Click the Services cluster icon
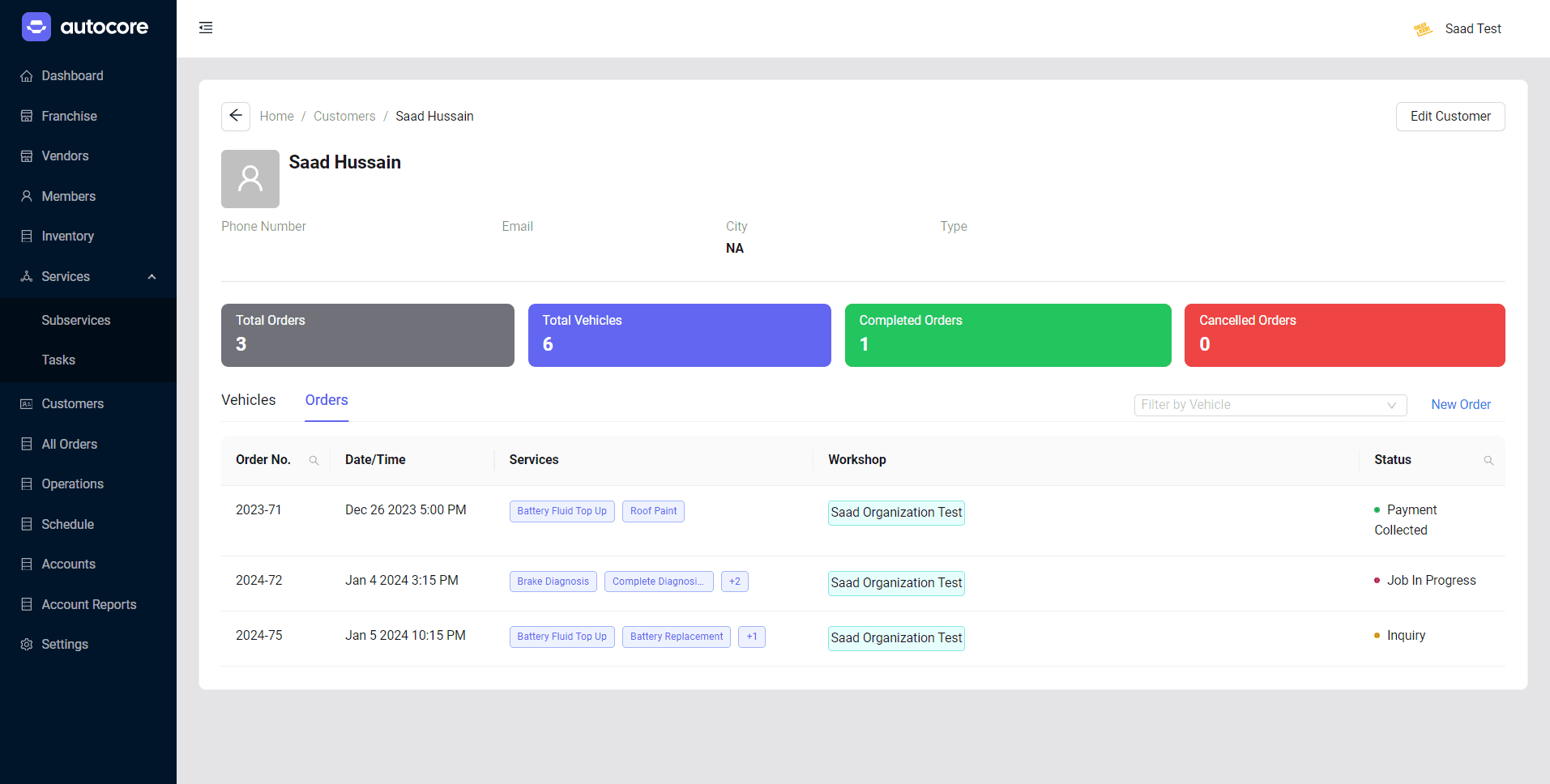Screen dimensions: 1550x784 click(27, 276)
